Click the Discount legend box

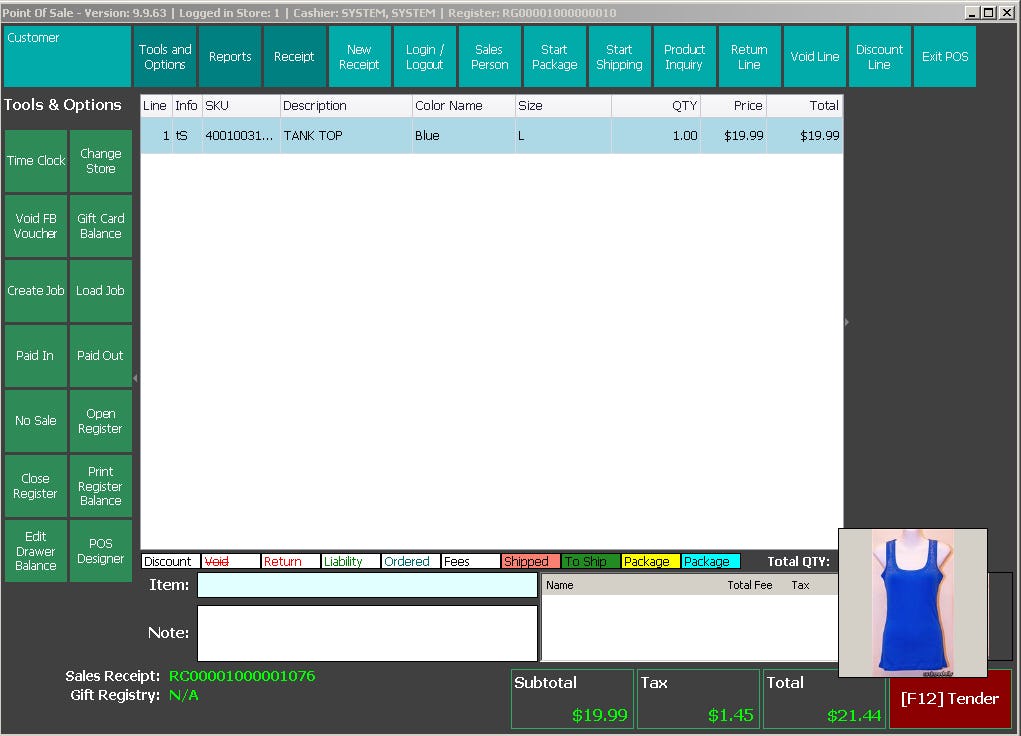pos(171,561)
